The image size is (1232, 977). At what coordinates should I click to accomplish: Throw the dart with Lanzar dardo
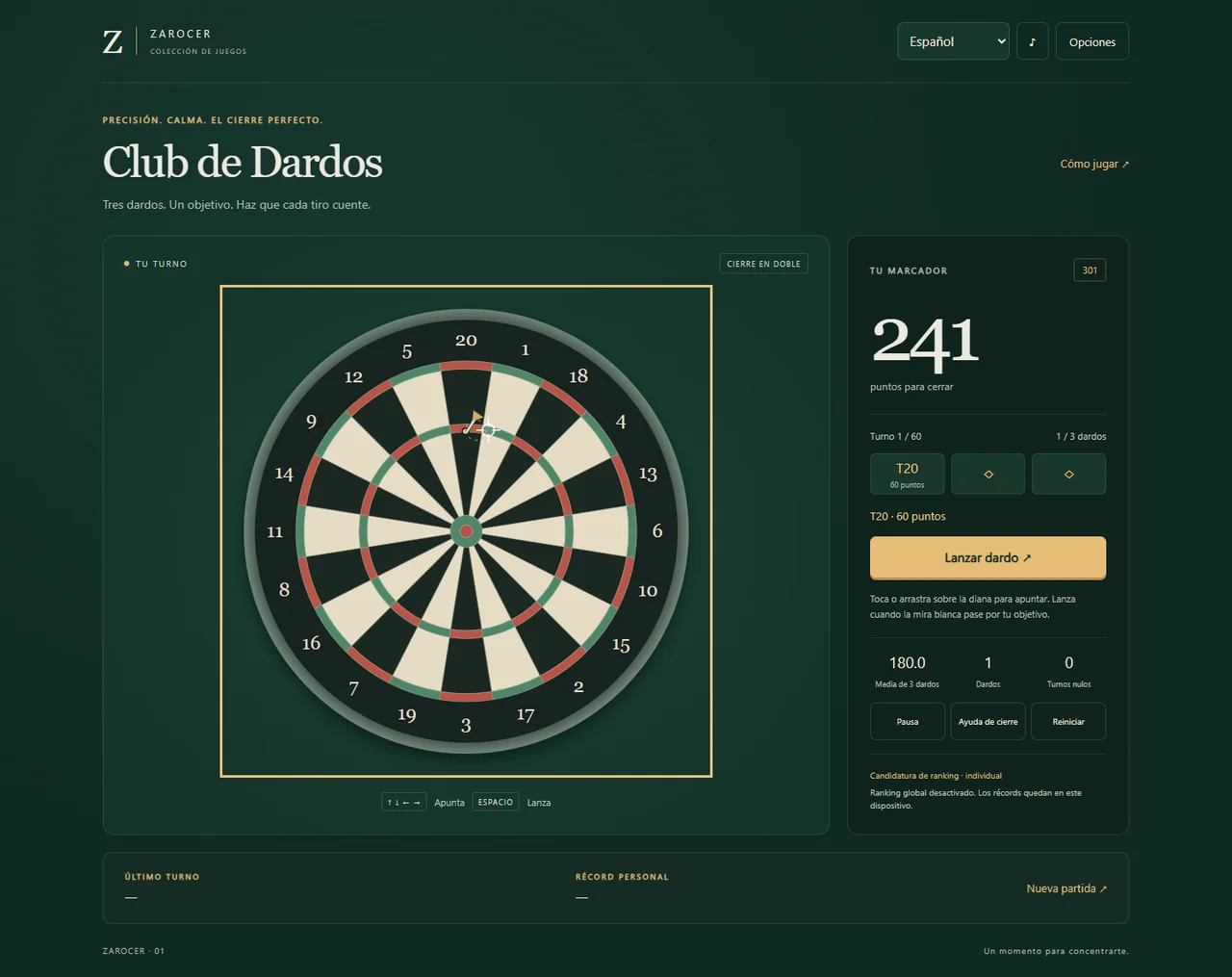coord(988,557)
